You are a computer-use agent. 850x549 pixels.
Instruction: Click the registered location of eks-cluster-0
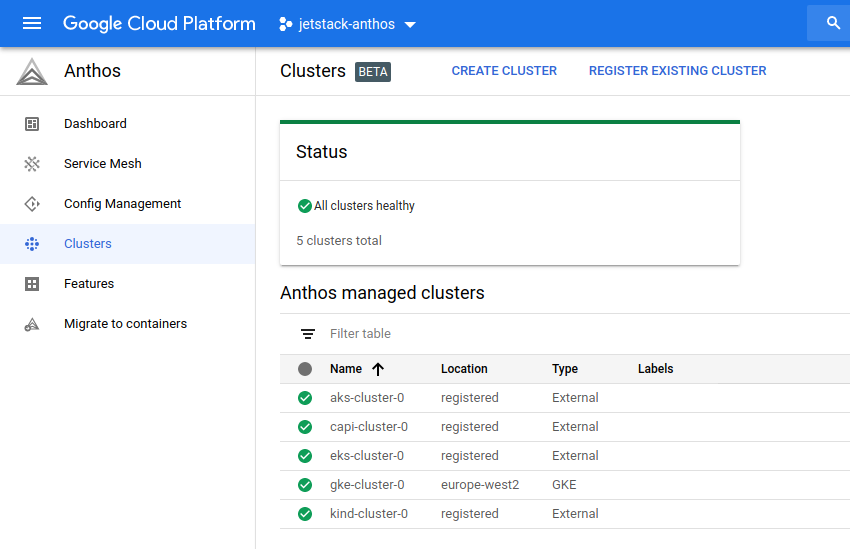469,456
